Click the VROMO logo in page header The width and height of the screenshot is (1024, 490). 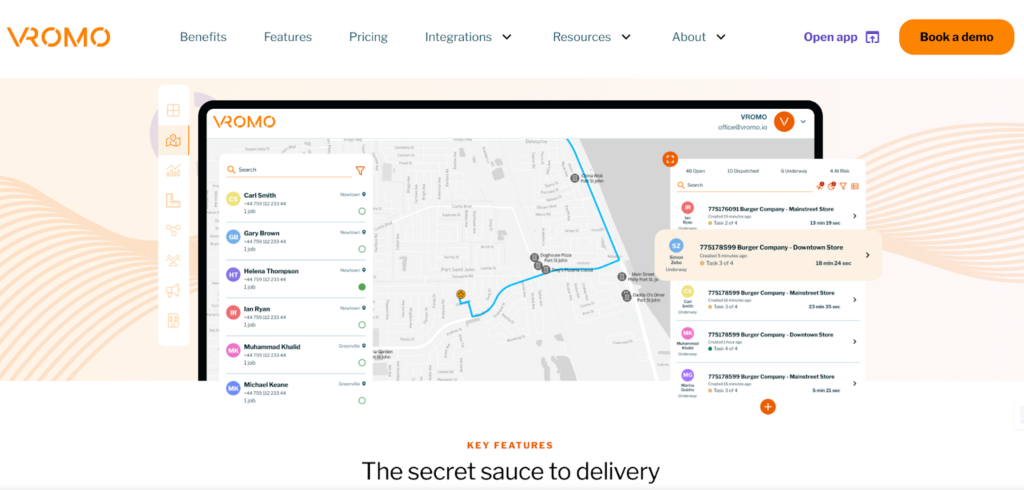click(x=59, y=37)
